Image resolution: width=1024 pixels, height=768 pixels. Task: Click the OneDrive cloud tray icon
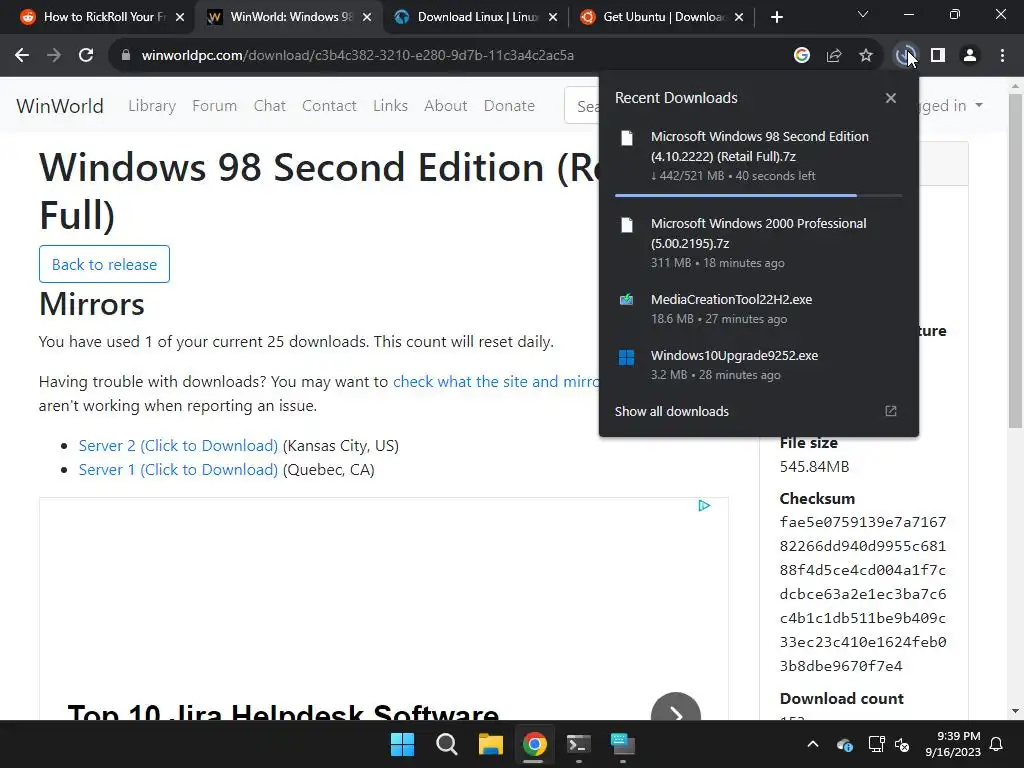pyautogui.click(x=844, y=744)
